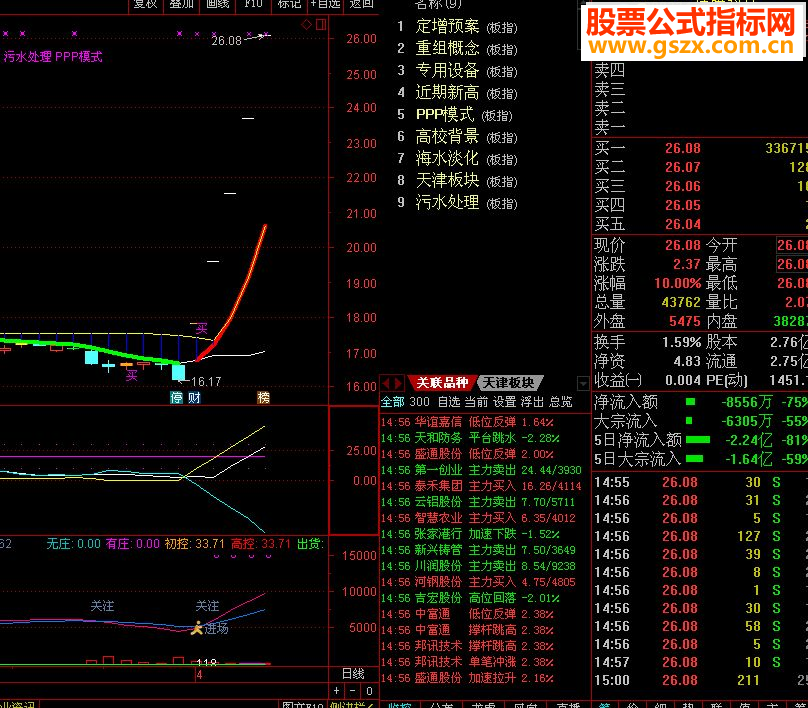Click the 日线 period selector

353,674
